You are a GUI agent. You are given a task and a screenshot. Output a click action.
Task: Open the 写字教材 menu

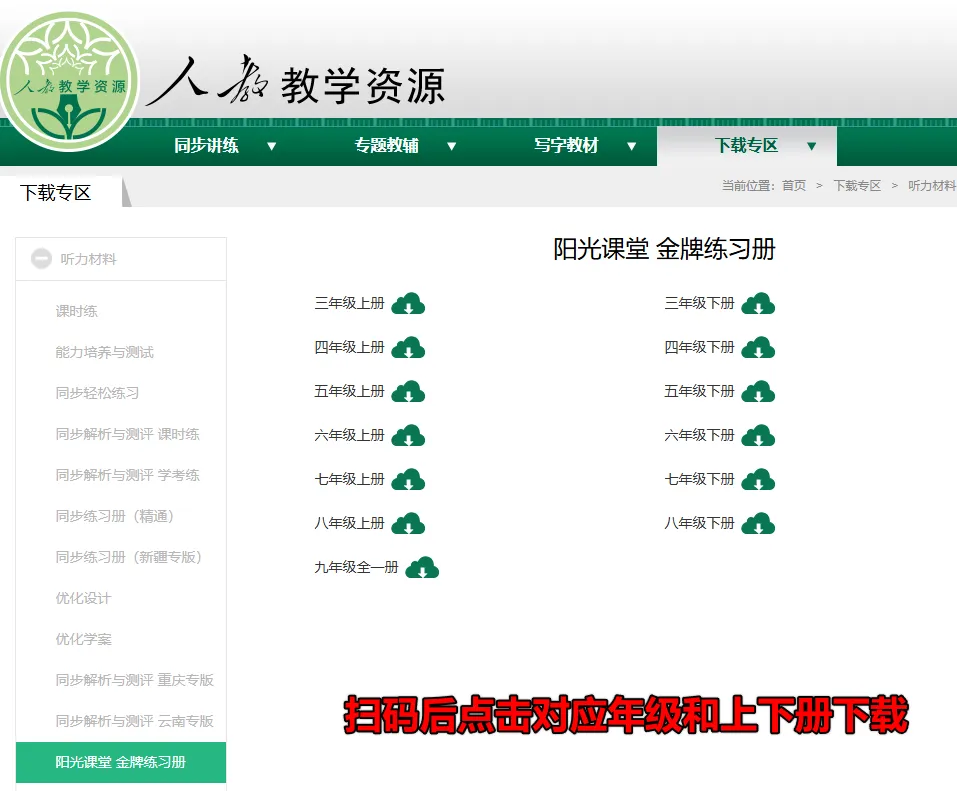coord(566,145)
